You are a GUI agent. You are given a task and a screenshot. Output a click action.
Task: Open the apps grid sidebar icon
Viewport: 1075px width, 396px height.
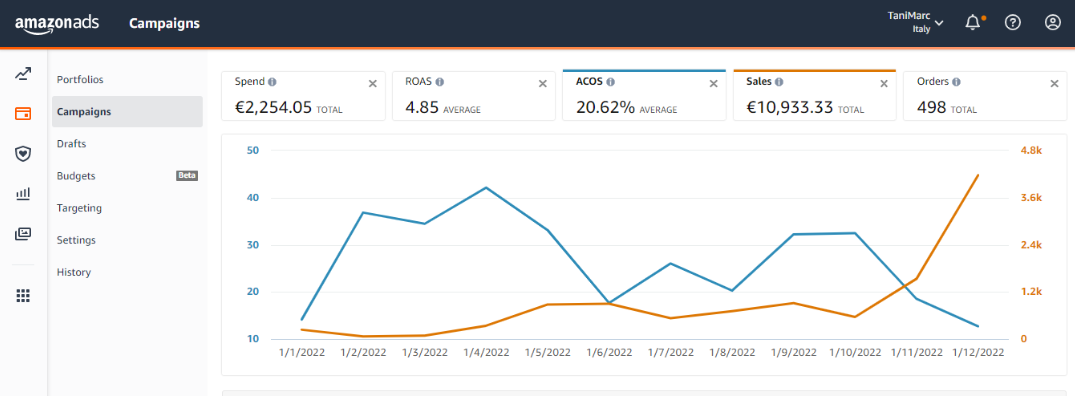[23, 295]
